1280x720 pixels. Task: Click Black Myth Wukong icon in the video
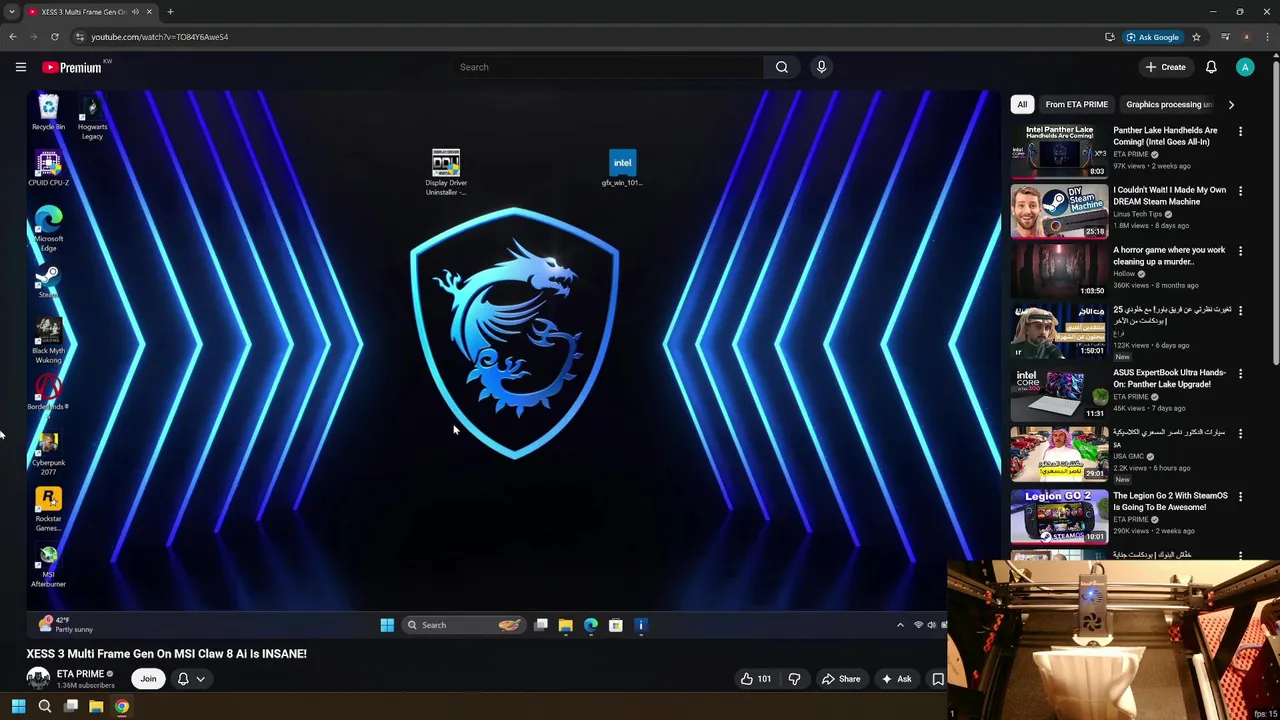pos(48,341)
